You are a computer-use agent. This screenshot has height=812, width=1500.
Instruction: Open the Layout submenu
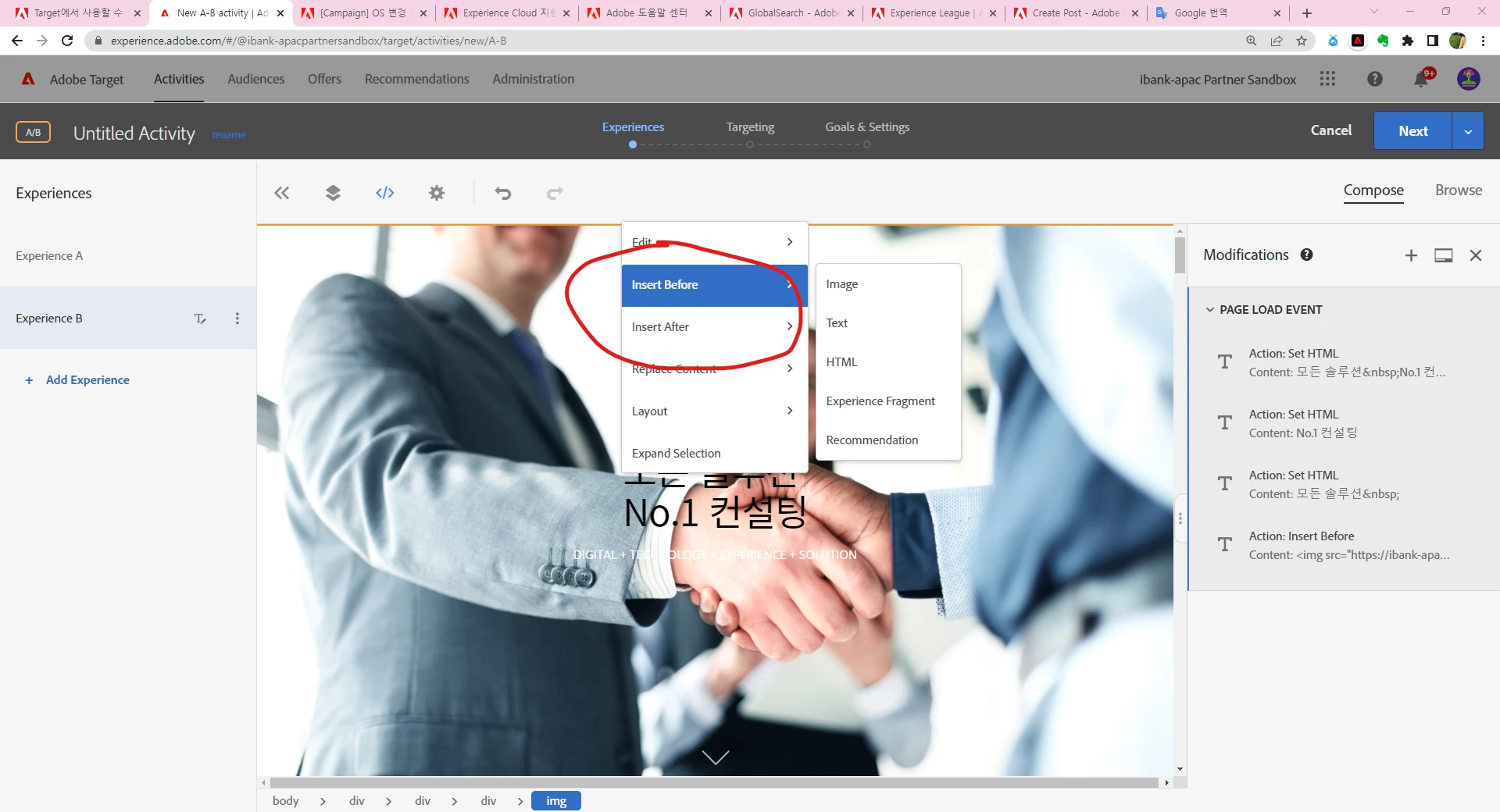coord(715,411)
